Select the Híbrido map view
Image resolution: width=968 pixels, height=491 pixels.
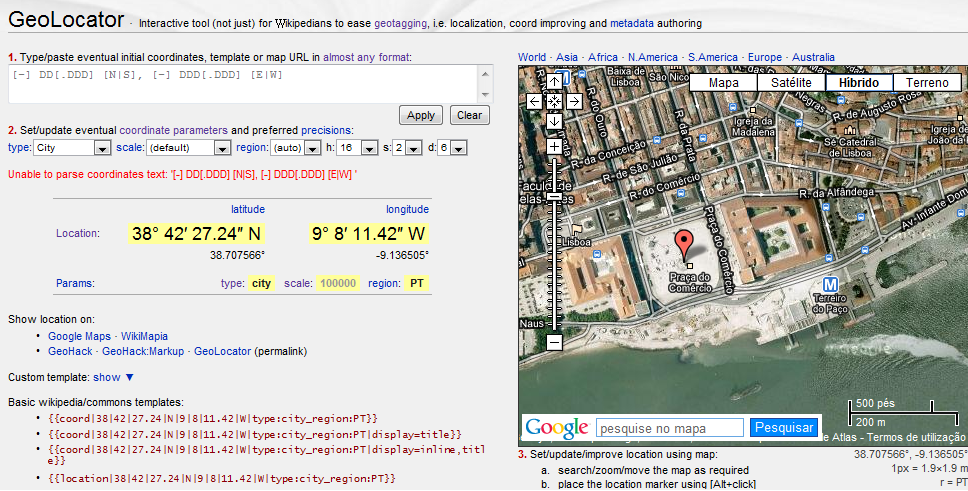[x=859, y=83]
